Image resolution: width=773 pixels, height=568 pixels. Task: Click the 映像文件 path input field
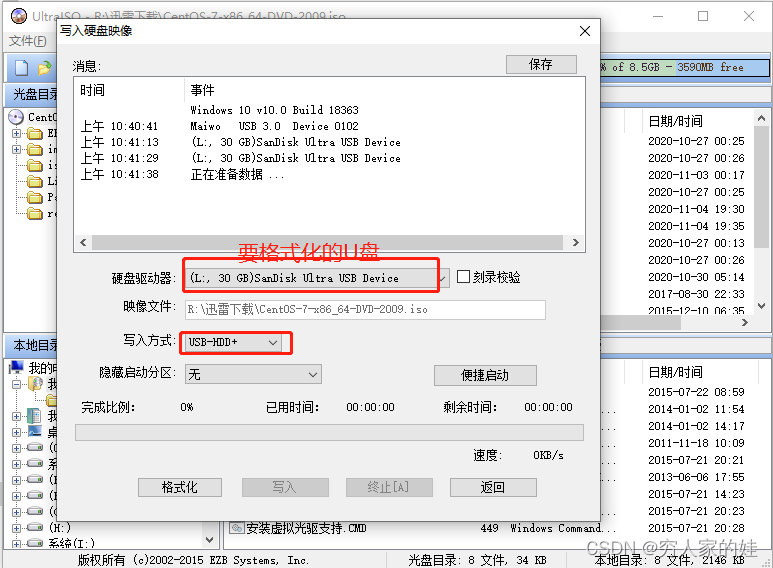(x=365, y=310)
